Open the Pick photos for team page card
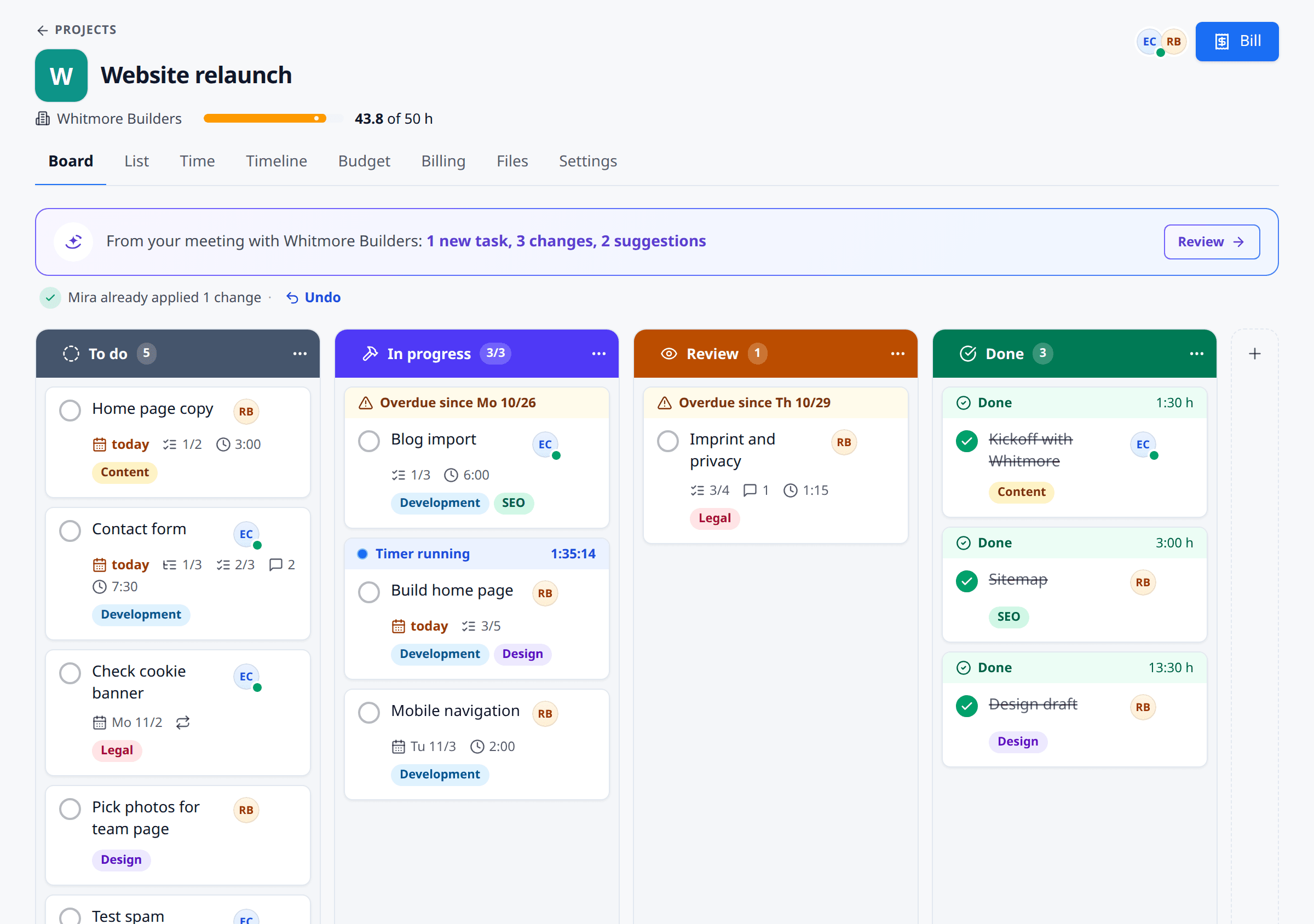The height and width of the screenshot is (924, 1314). pyautogui.click(x=178, y=835)
